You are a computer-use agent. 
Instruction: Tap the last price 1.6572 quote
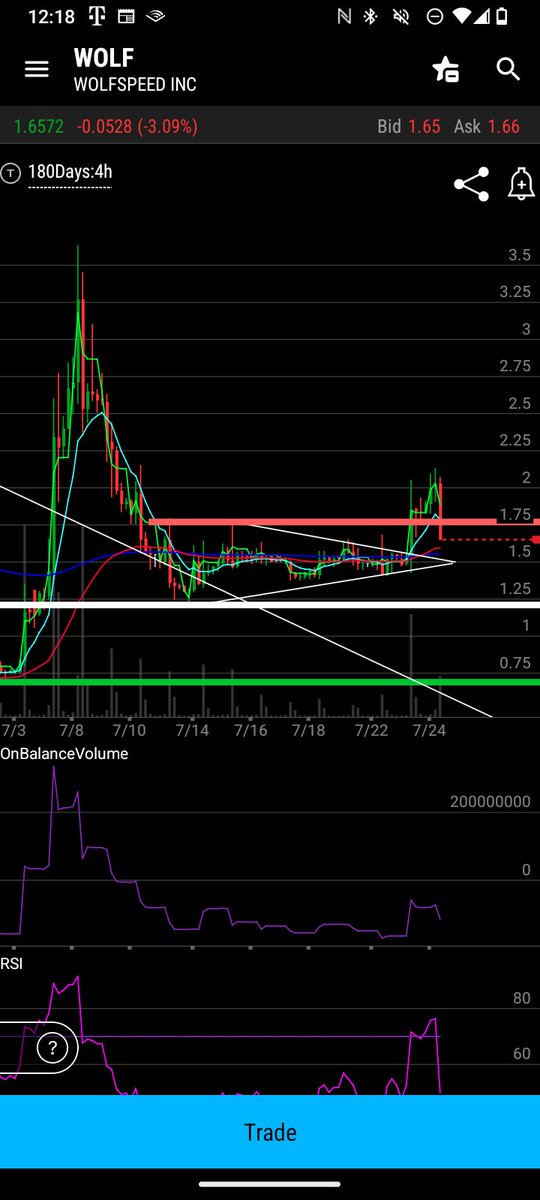coord(39,126)
